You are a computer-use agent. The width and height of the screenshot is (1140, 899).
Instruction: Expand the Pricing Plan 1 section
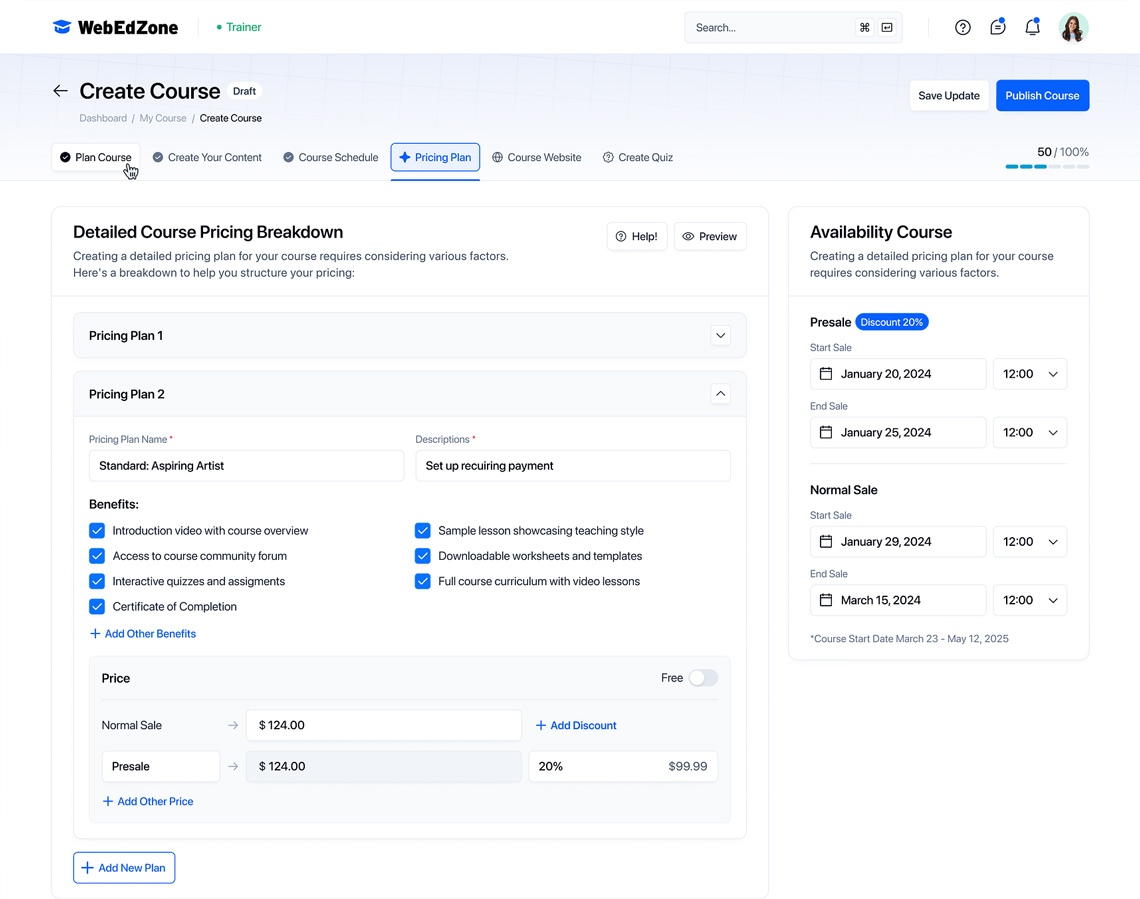coord(720,336)
